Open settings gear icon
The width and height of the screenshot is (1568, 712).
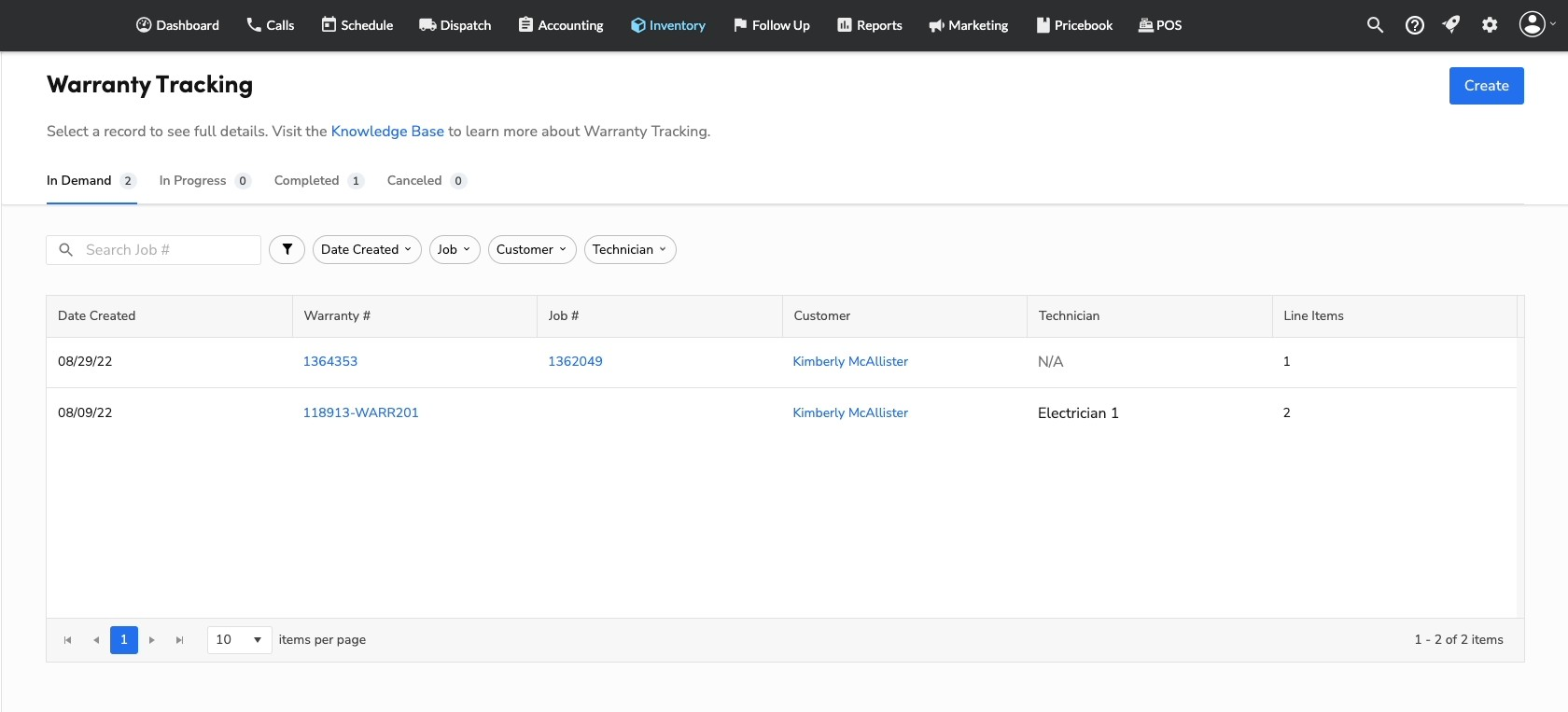coord(1490,25)
